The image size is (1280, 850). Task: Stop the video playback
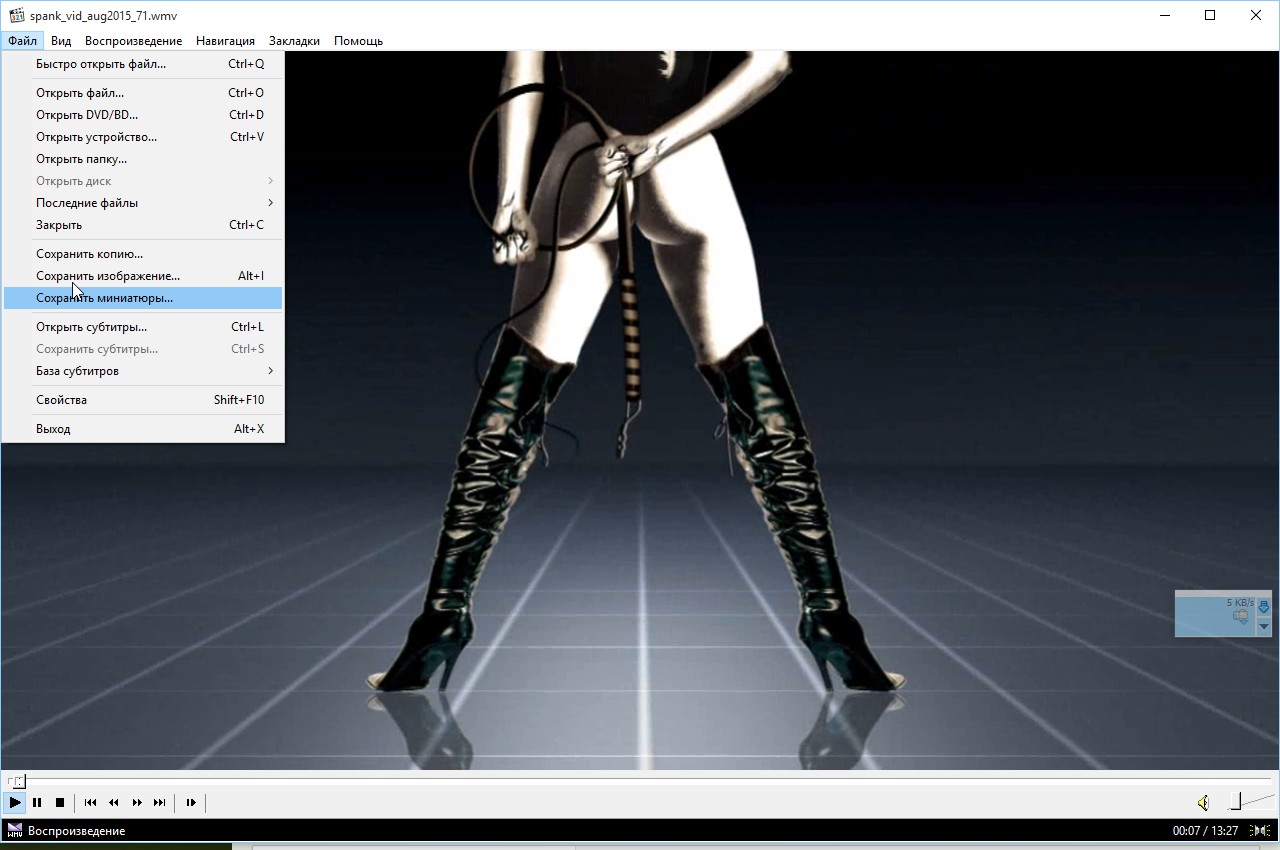[60, 802]
